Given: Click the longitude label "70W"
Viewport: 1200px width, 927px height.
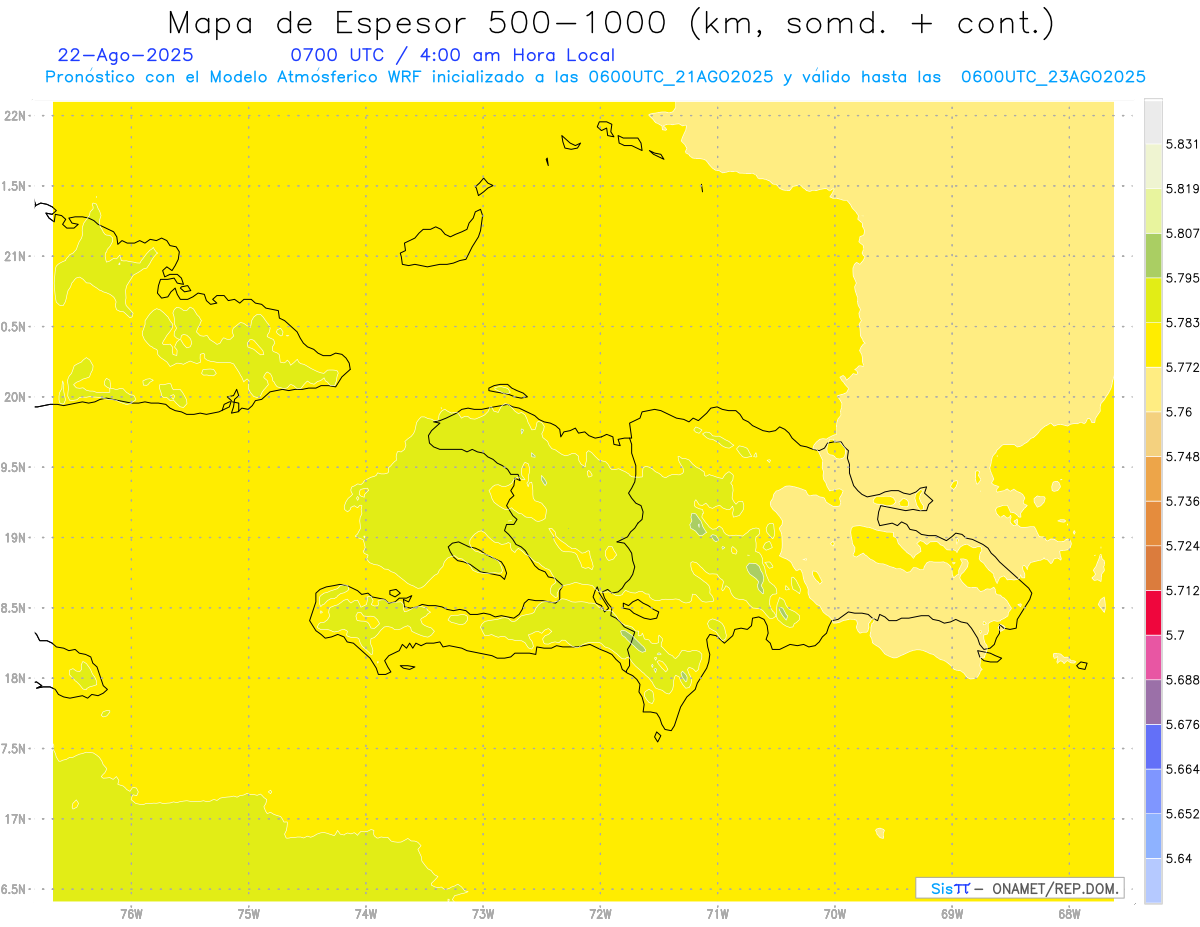Looking at the screenshot, I should pos(835,913).
